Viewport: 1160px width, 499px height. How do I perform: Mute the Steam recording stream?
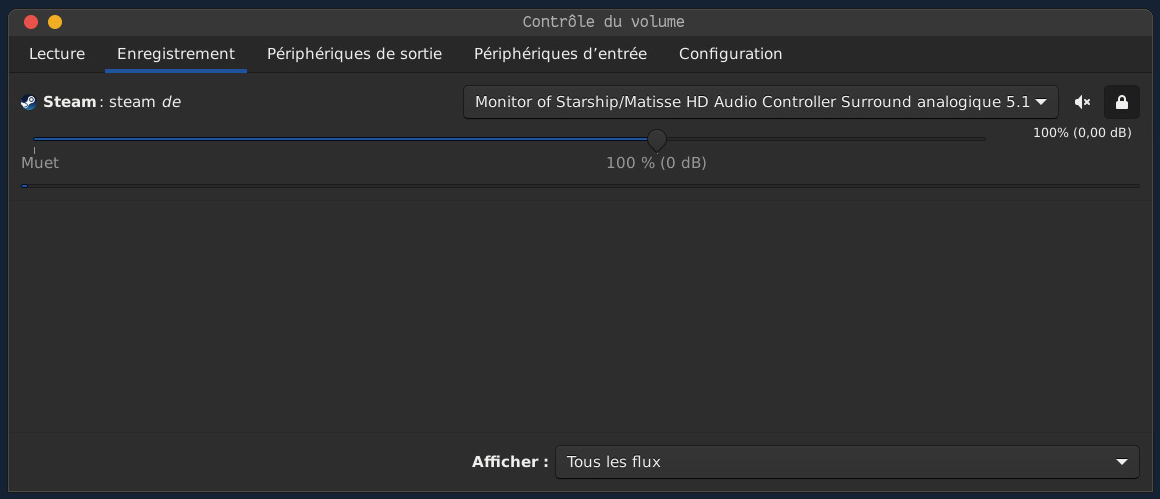(1082, 102)
